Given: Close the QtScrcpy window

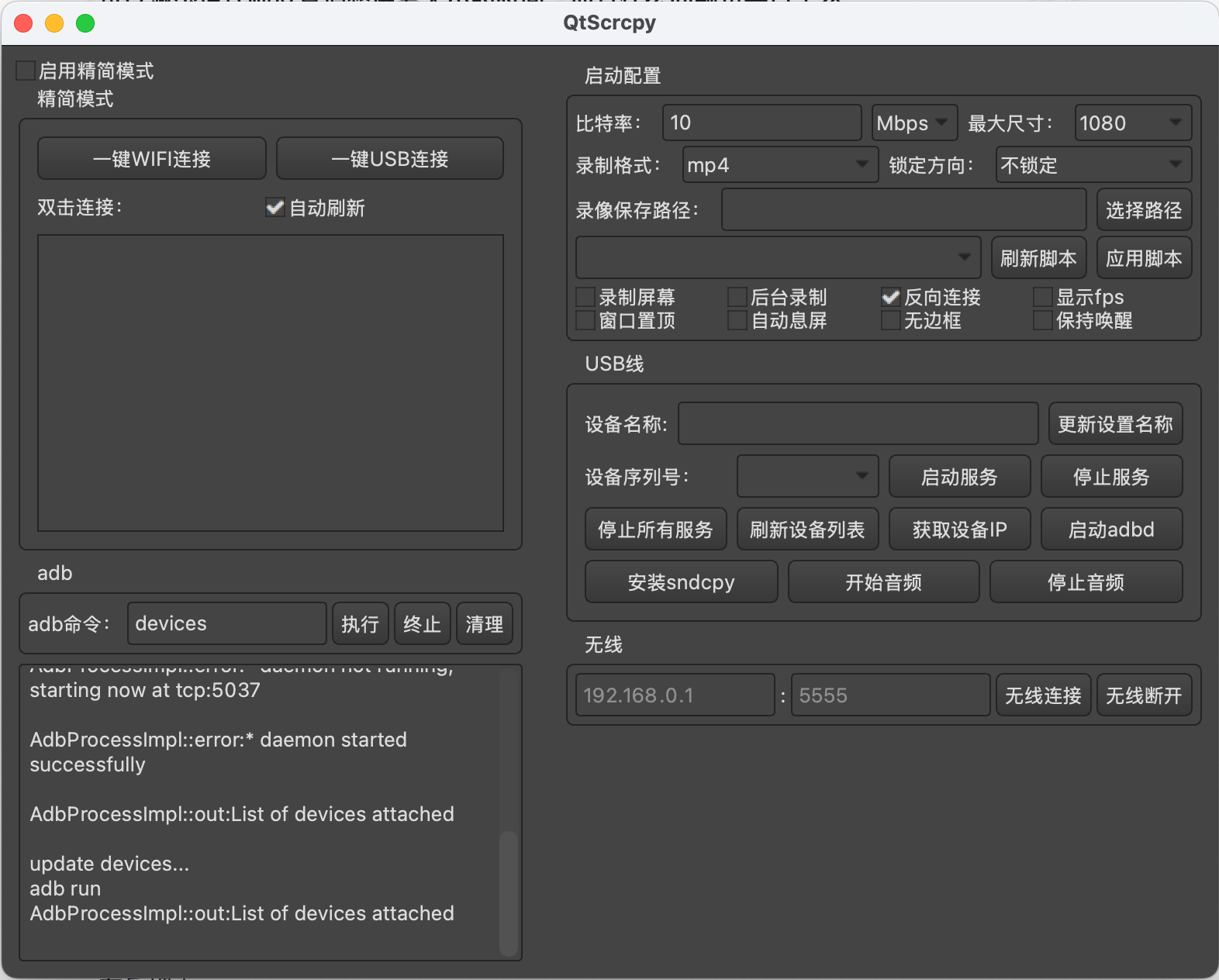Looking at the screenshot, I should [x=23, y=23].
